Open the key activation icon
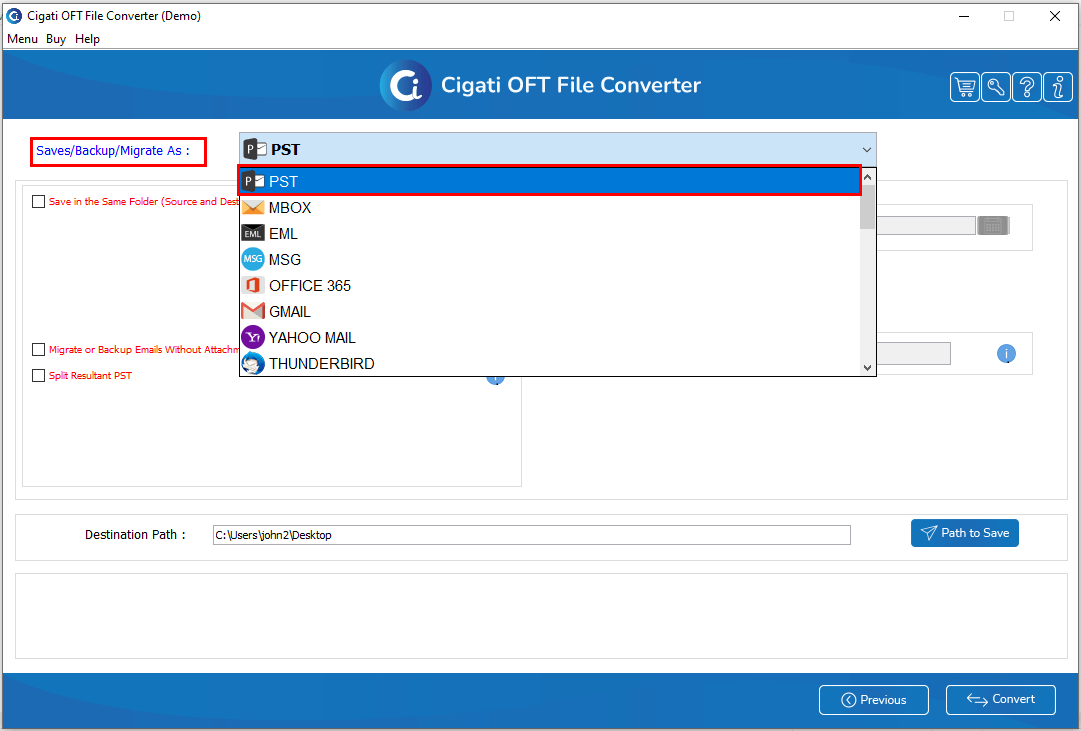1081x731 pixels. 996,87
